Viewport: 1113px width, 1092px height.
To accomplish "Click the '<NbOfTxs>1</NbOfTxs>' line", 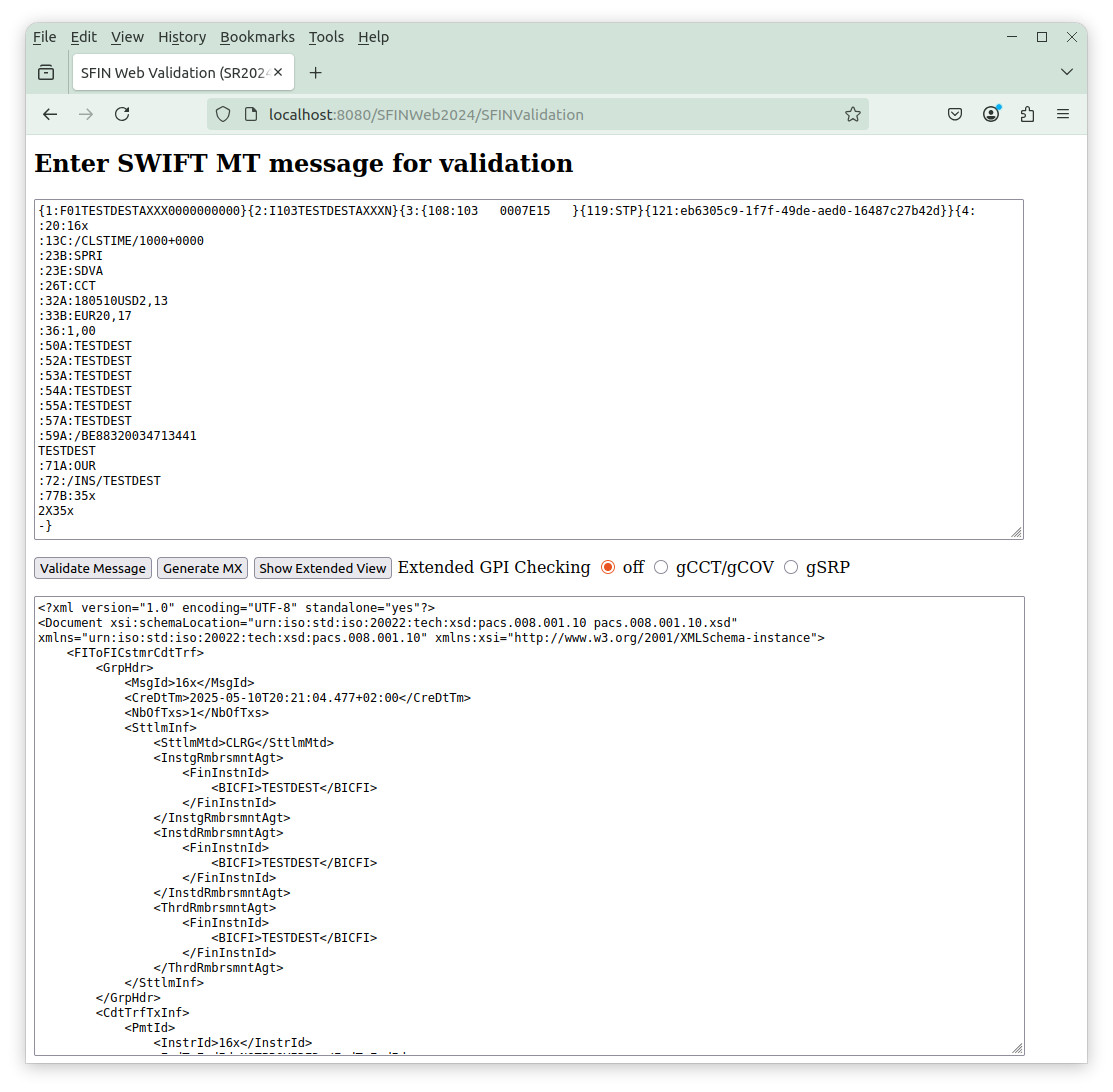I will point(197,713).
